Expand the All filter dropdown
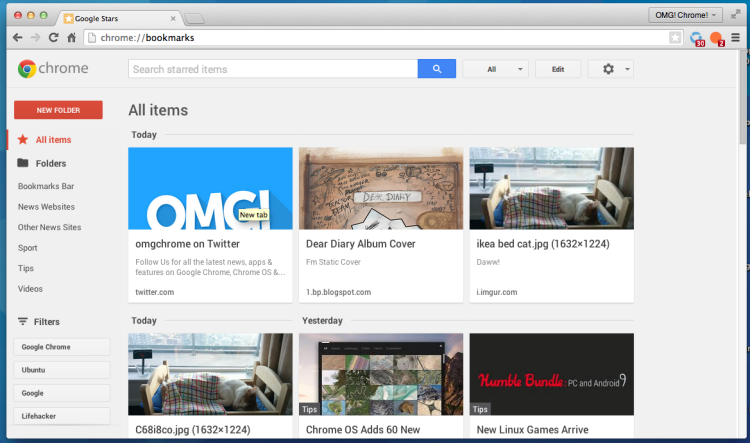This screenshot has height=443, width=750. tap(496, 69)
